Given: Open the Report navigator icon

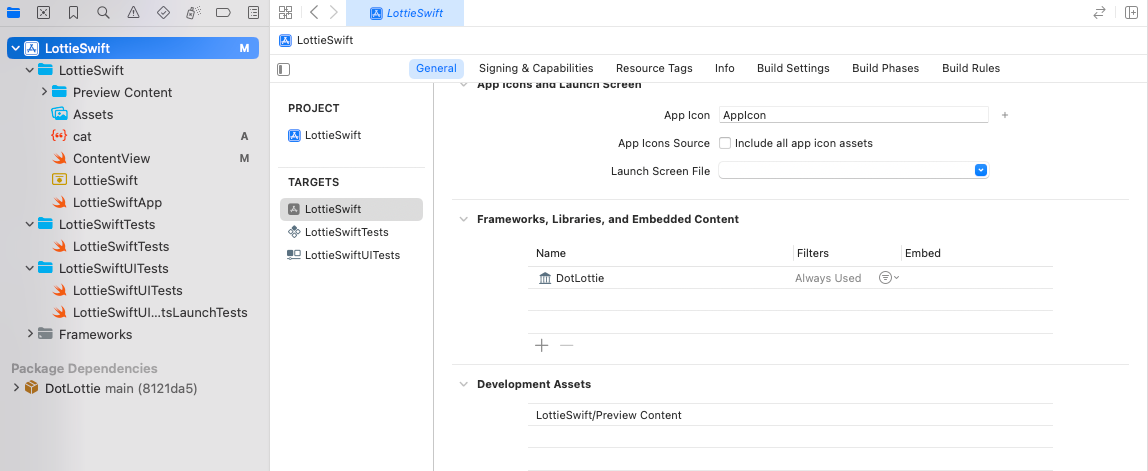Looking at the screenshot, I should pyautogui.click(x=253, y=12).
